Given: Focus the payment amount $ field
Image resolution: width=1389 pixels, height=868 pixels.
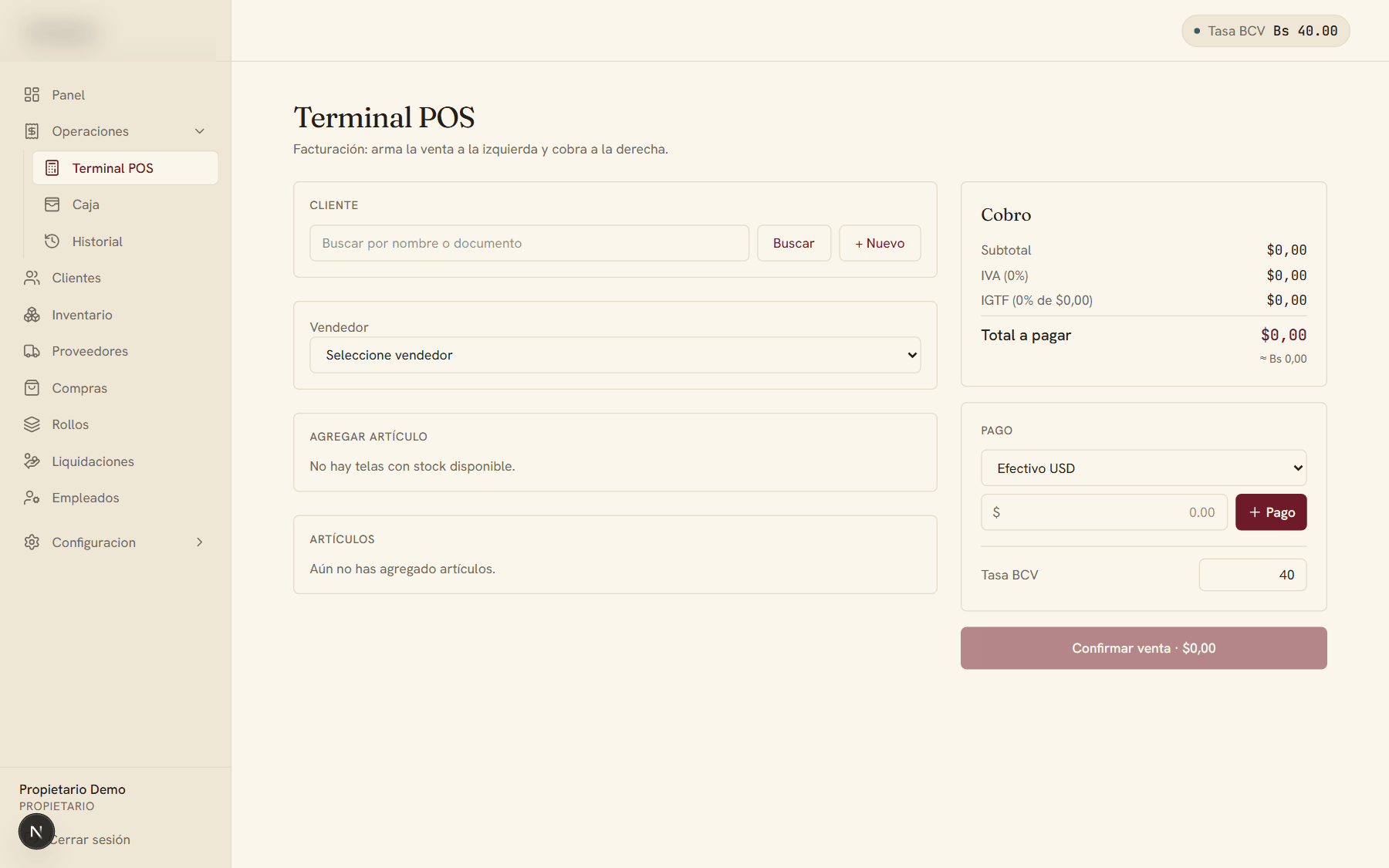Looking at the screenshot, I should [1104, 512].
